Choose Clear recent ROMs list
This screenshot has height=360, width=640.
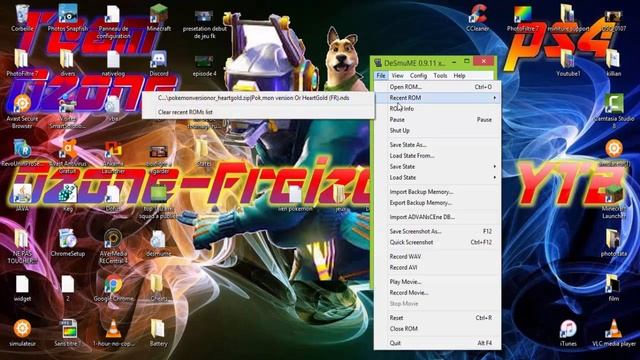(x=258, y=112)
